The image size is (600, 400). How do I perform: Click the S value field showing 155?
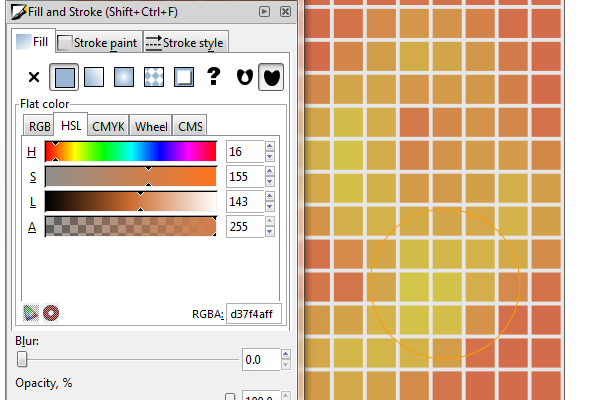[245, 176]
